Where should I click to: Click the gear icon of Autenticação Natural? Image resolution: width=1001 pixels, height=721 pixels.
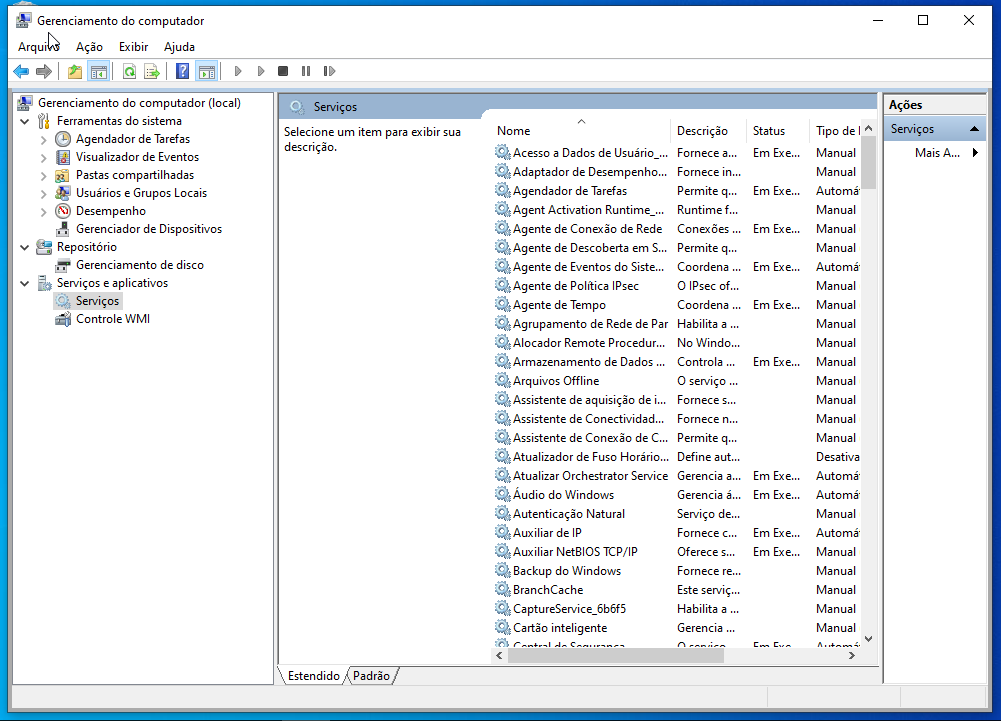503,513
